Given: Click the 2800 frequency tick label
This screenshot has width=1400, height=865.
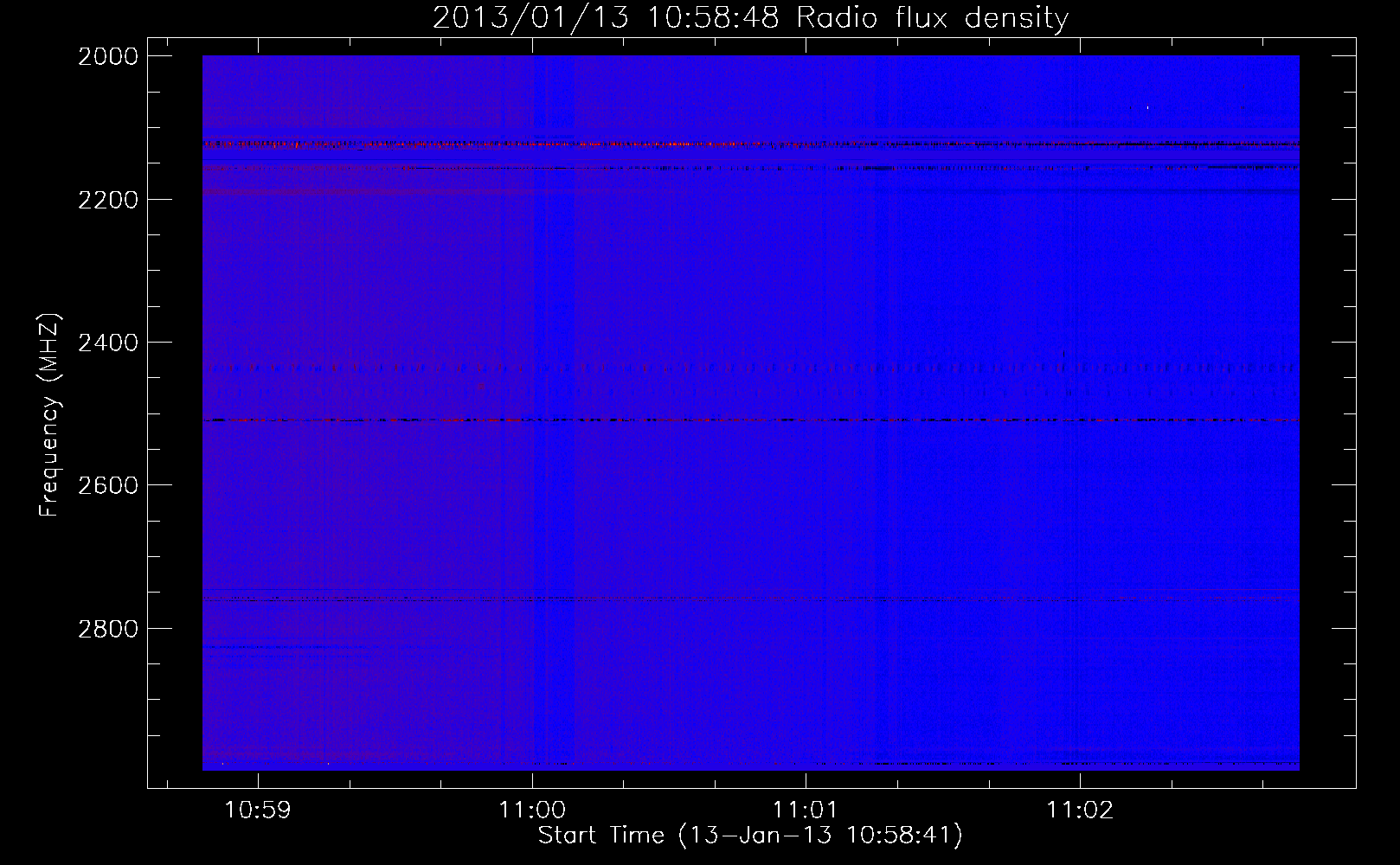Looking at the screenshot, I should coord(108,629).
